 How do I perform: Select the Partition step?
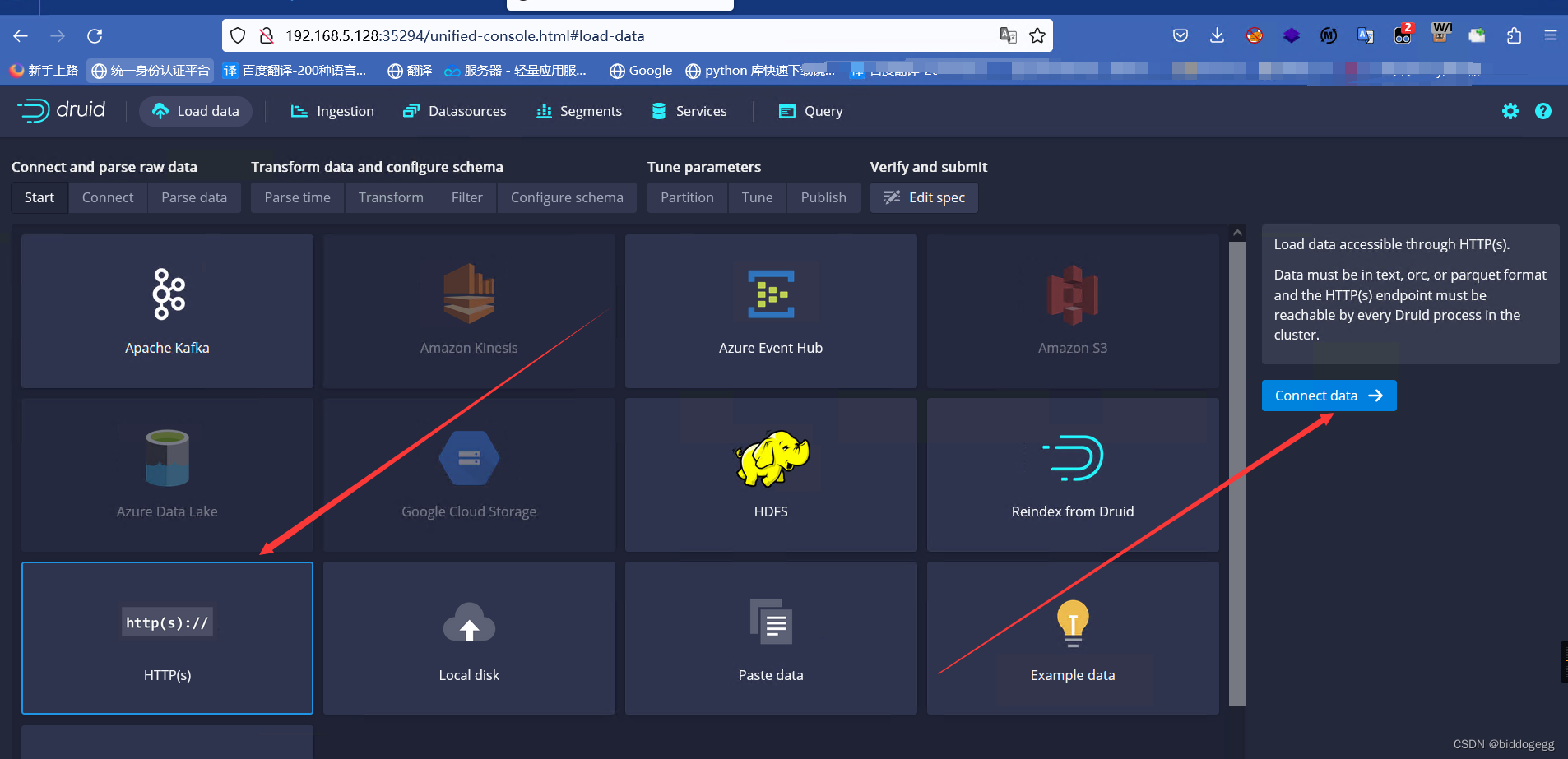pos(687,197)
